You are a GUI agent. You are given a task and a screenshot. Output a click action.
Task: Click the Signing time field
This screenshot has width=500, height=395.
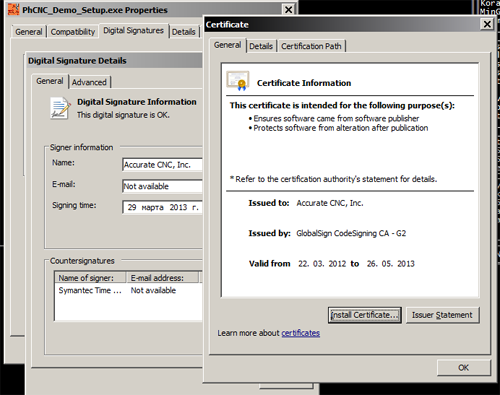tap(162, 207)
